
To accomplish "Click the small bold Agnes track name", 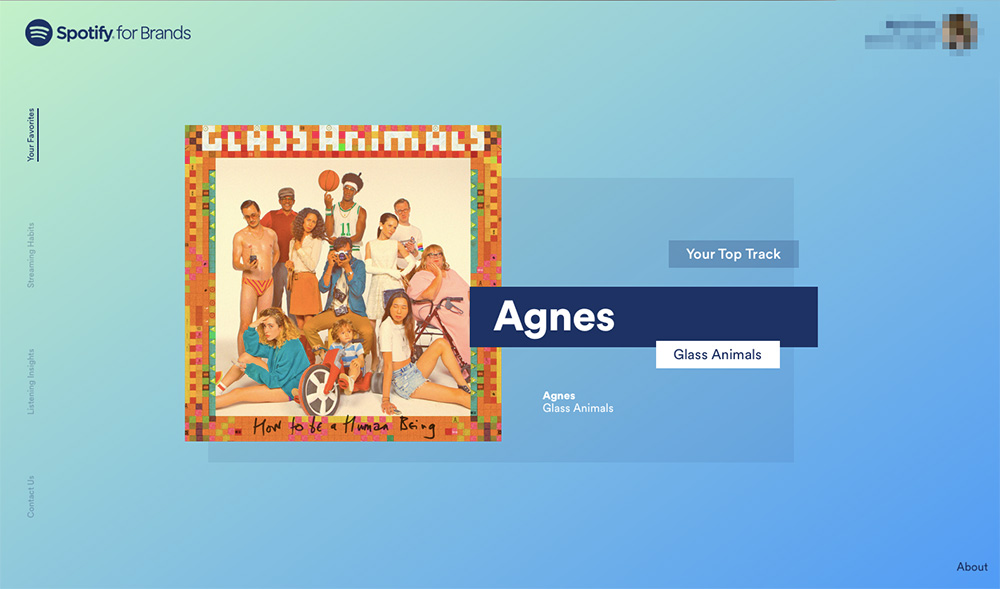I will (559, 396).
